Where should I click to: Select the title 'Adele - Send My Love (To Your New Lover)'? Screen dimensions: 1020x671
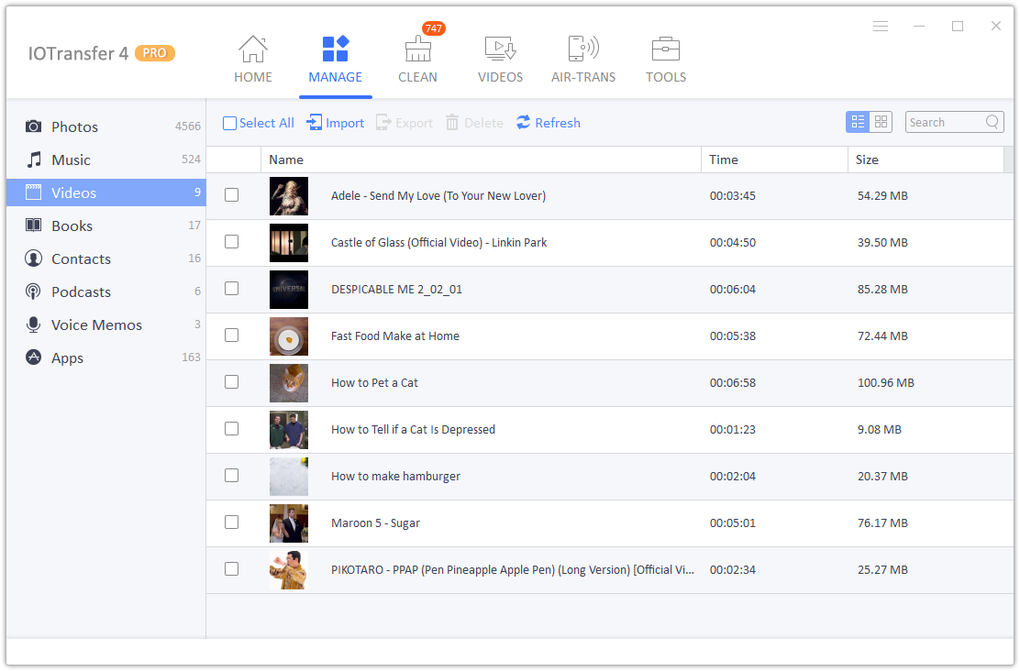[x=438, y=196]
